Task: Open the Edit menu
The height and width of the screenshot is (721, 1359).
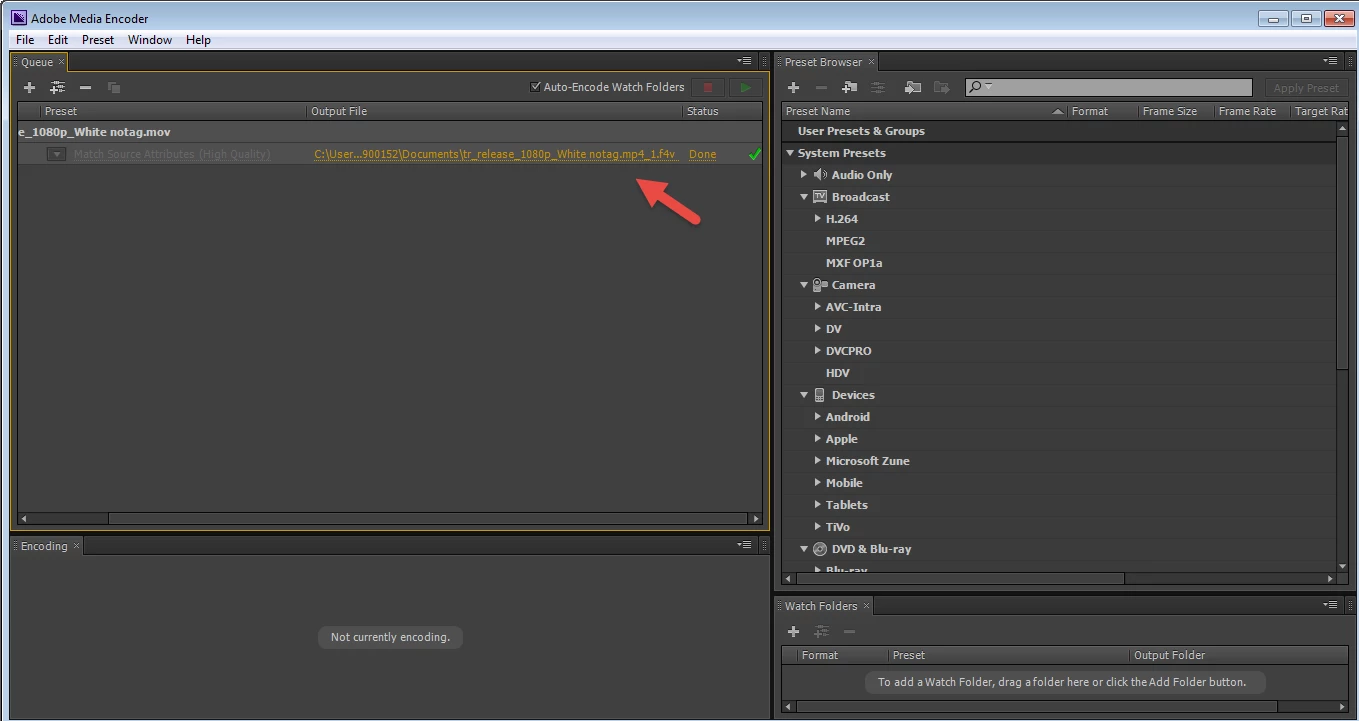Action: click(x=58, y=40)
